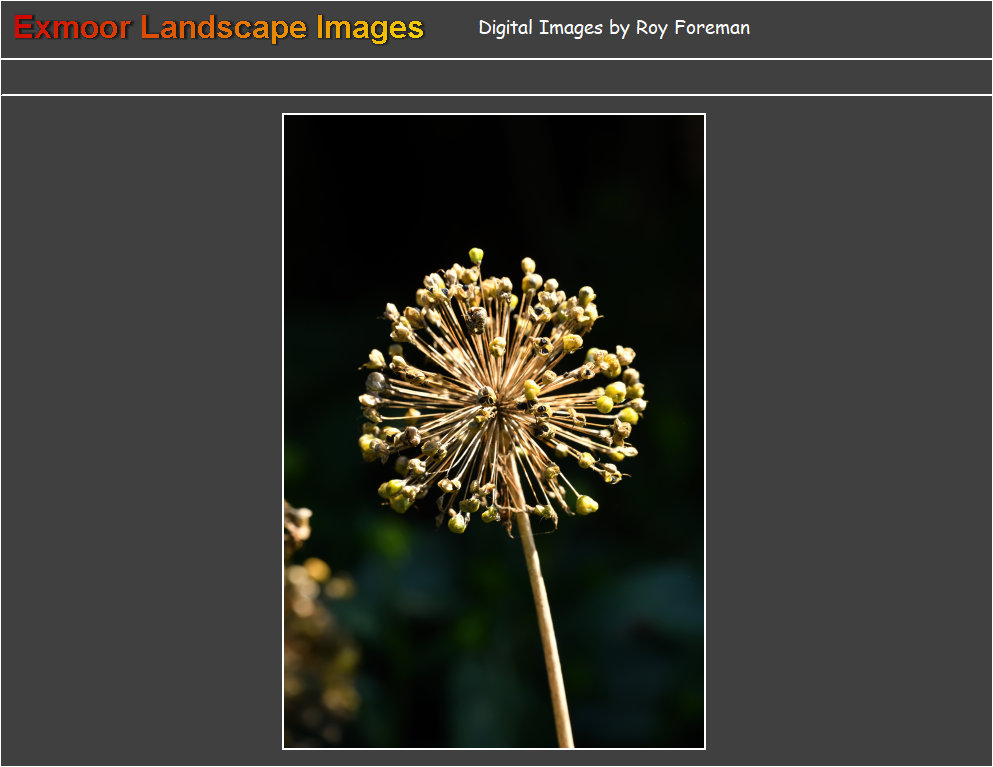Image resolution: width=993 pixels, height=767 pixels.
Task: Click the word "Images" in the orange heading
Action: [x=370, y=28]
